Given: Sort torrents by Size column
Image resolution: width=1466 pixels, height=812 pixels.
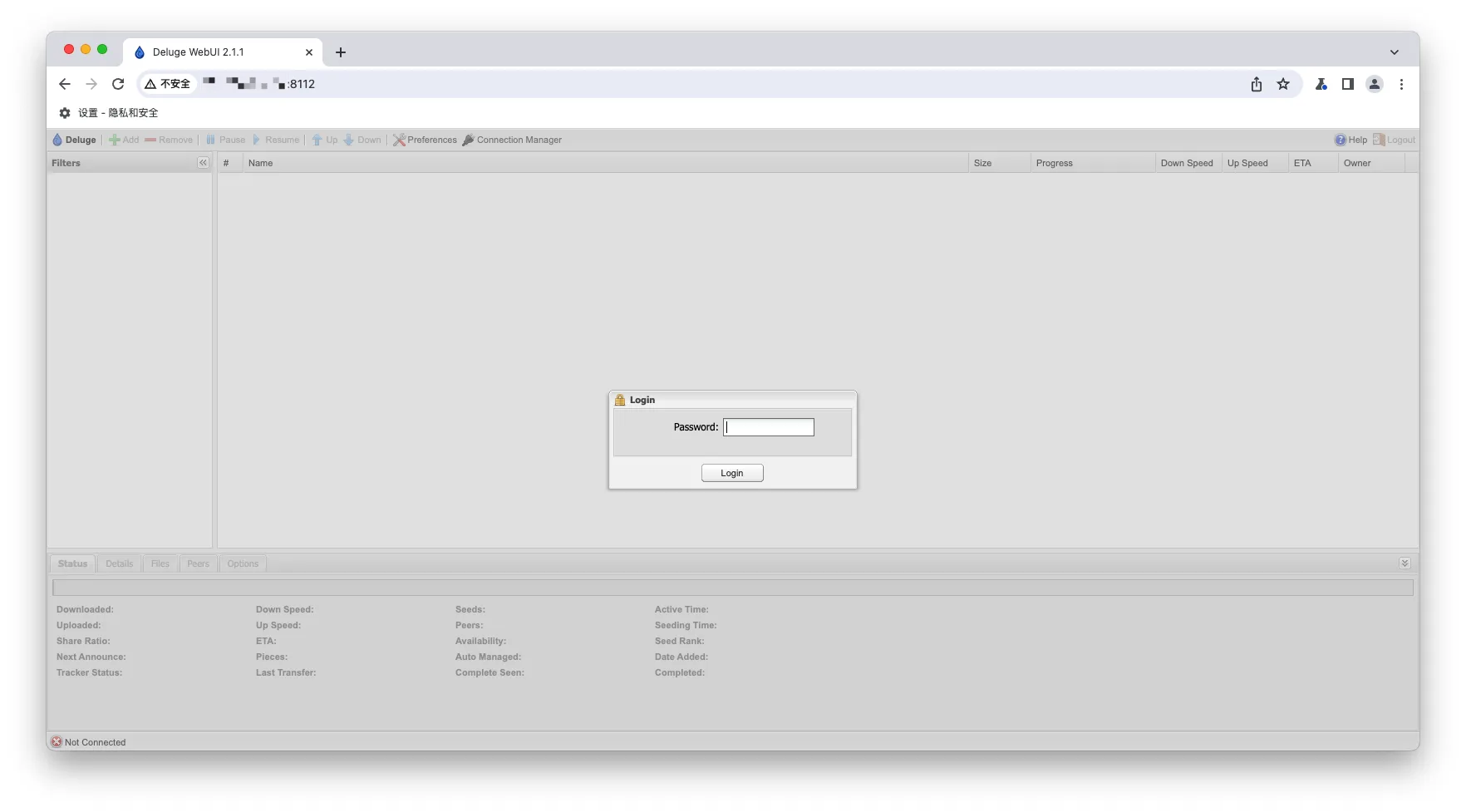Looking at the screenshot, I should pyautogui.click(x=1000, y=163).
